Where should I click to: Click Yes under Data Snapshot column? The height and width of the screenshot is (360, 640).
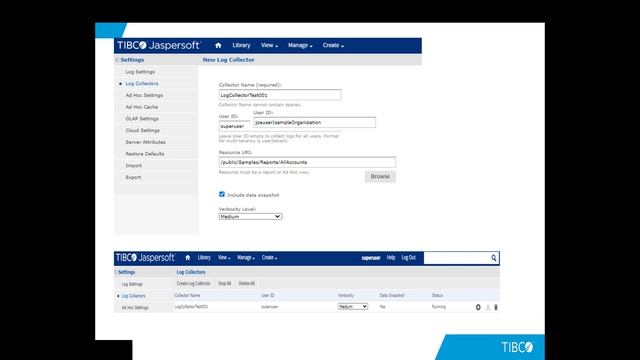pos(382,307)
